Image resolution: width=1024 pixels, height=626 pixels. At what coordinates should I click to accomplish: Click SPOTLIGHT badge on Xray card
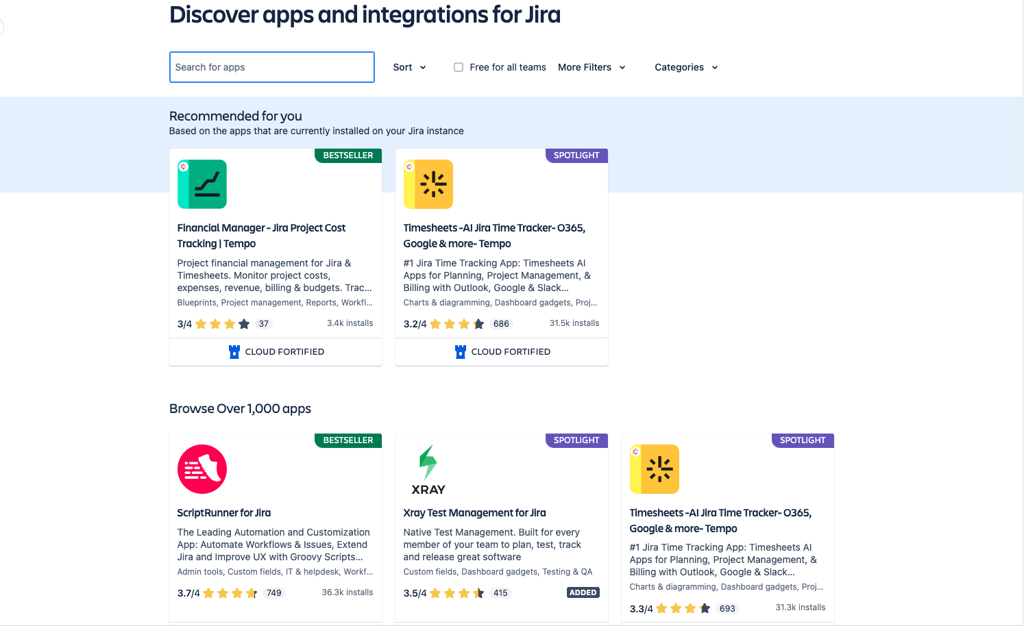577,440
